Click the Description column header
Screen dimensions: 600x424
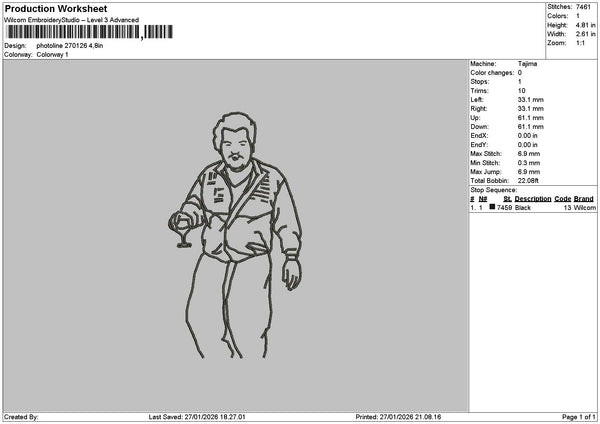coord(533,199)
